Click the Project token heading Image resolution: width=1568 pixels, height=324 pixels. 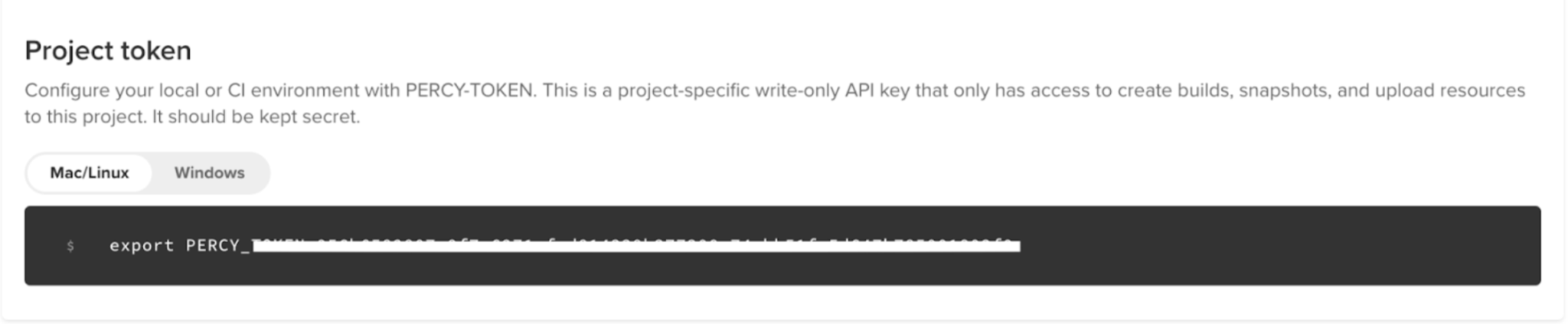tap(108, 51)
